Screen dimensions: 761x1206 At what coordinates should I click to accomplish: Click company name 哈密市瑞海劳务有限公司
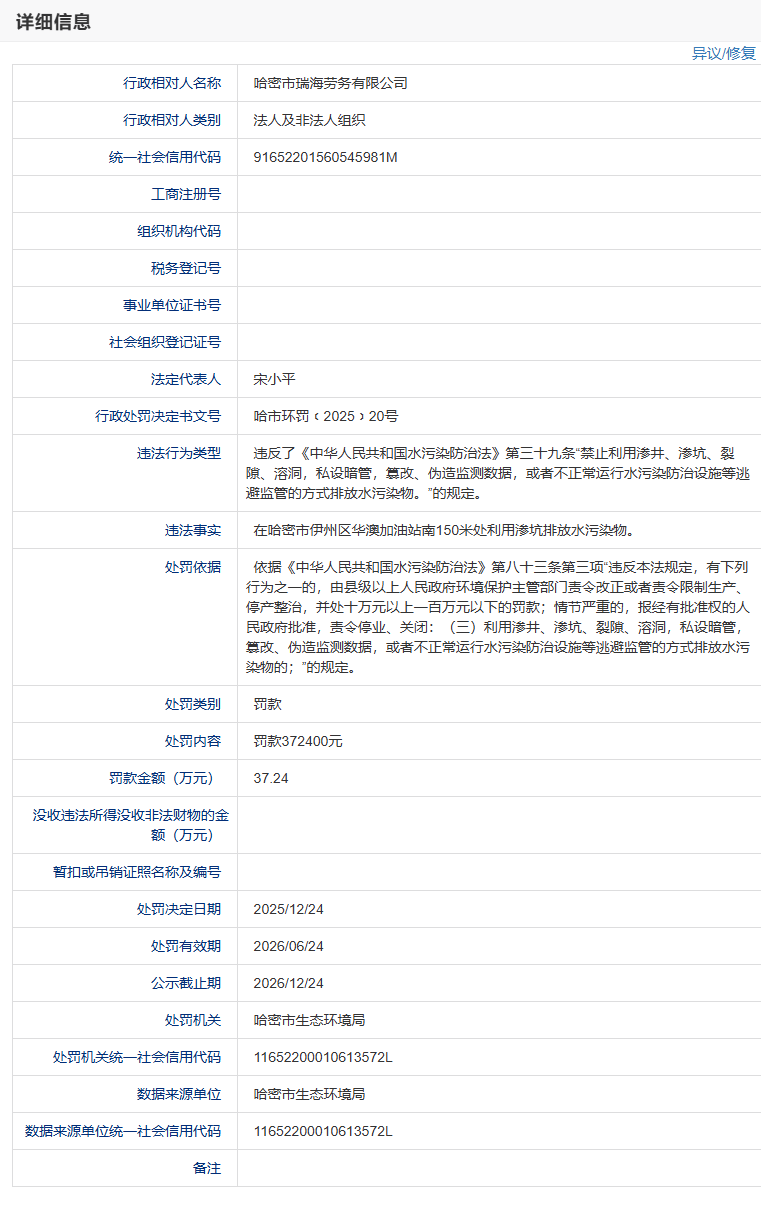pyautogui.click(x=330, y=83)
